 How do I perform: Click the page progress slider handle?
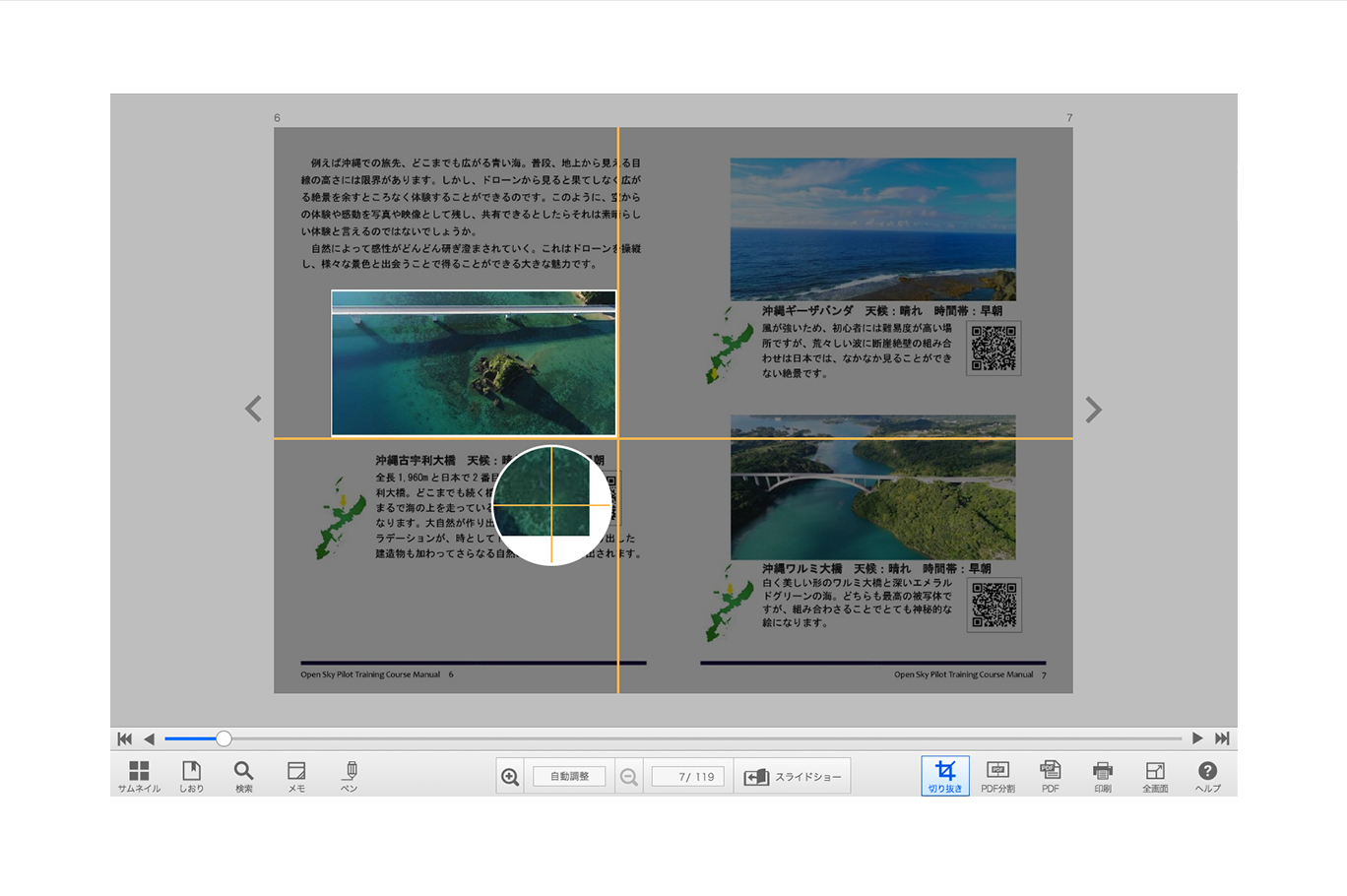tap(224, 738)
